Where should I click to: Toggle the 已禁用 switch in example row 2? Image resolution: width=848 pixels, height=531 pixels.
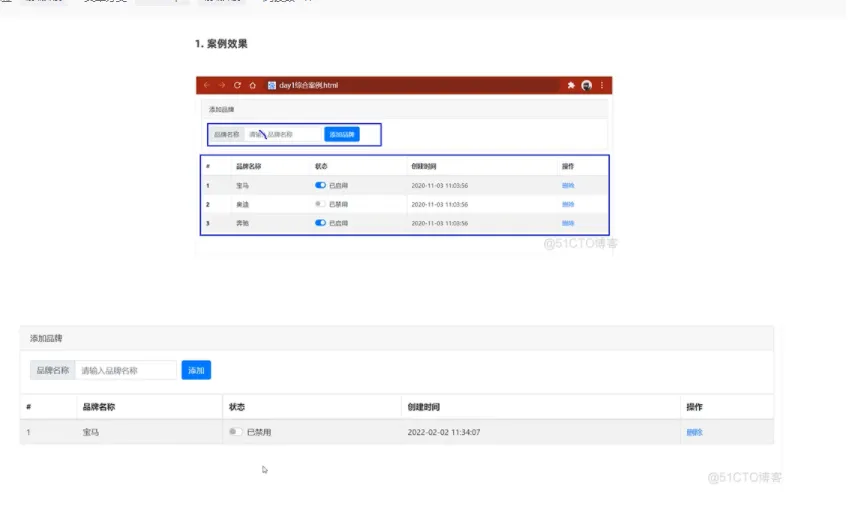pyautogui.click(x=320, y=204)
